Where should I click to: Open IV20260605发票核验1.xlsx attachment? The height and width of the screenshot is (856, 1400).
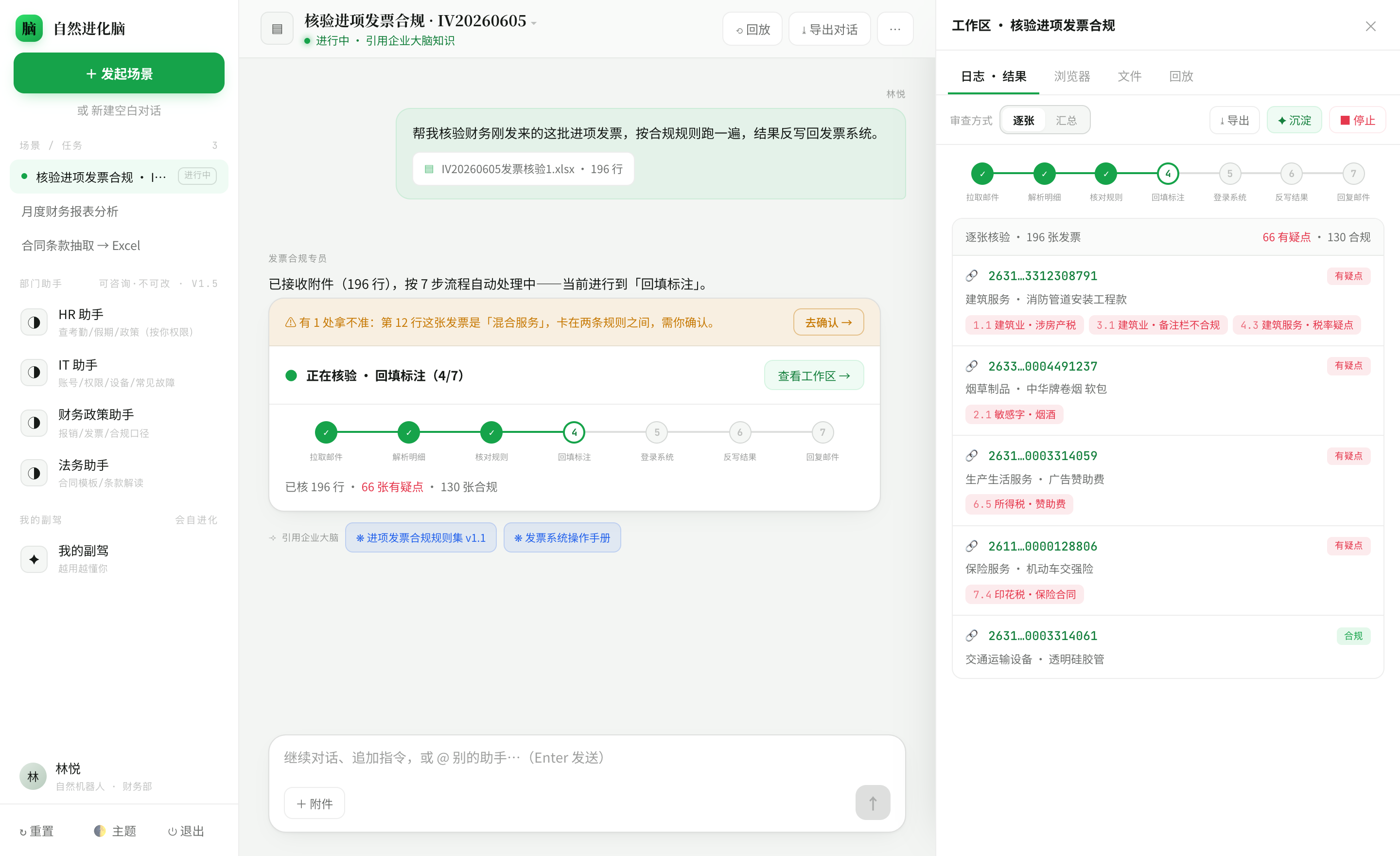point(523,169)
